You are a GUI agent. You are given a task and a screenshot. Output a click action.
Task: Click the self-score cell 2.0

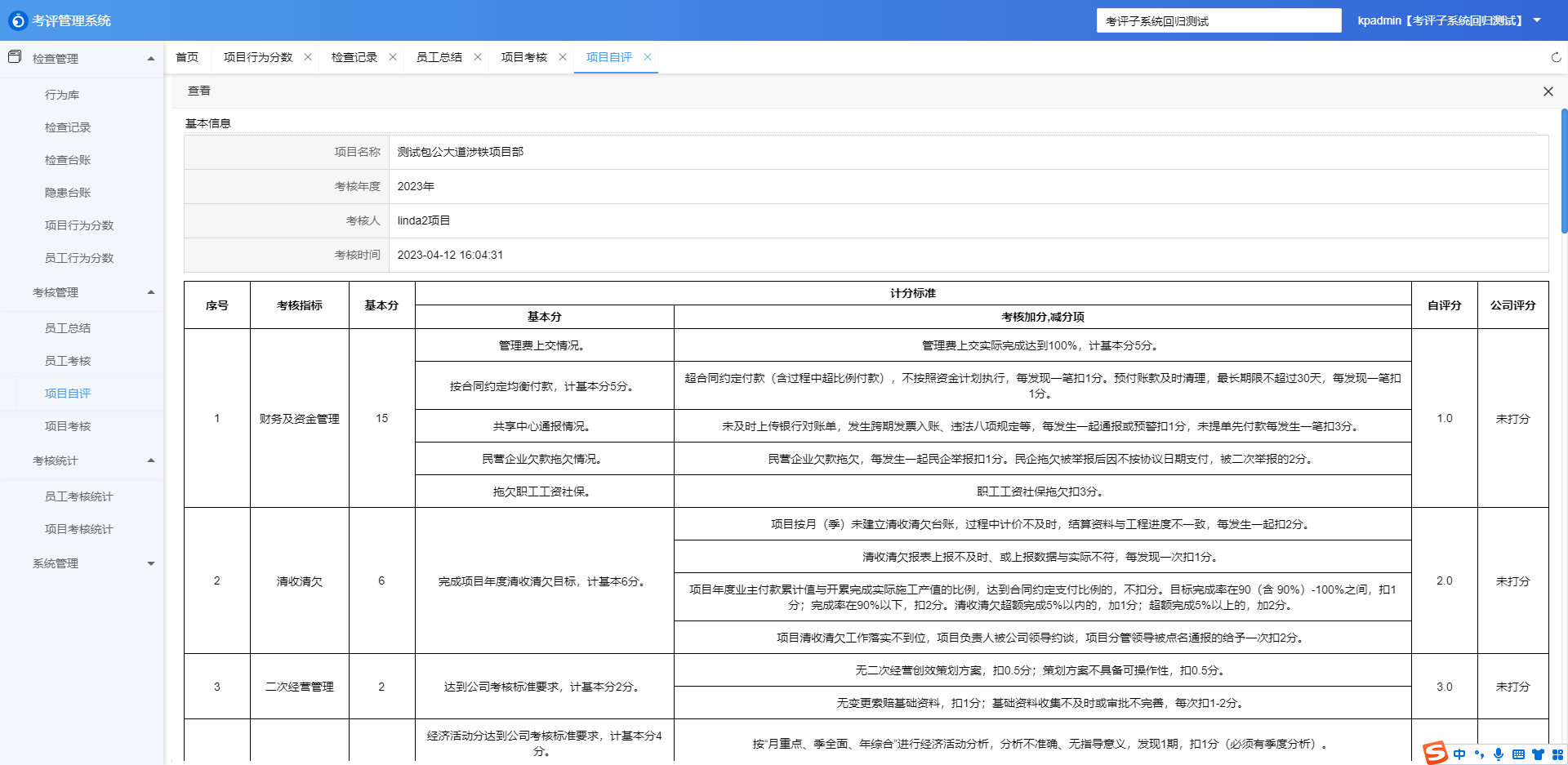point(1445,580)
